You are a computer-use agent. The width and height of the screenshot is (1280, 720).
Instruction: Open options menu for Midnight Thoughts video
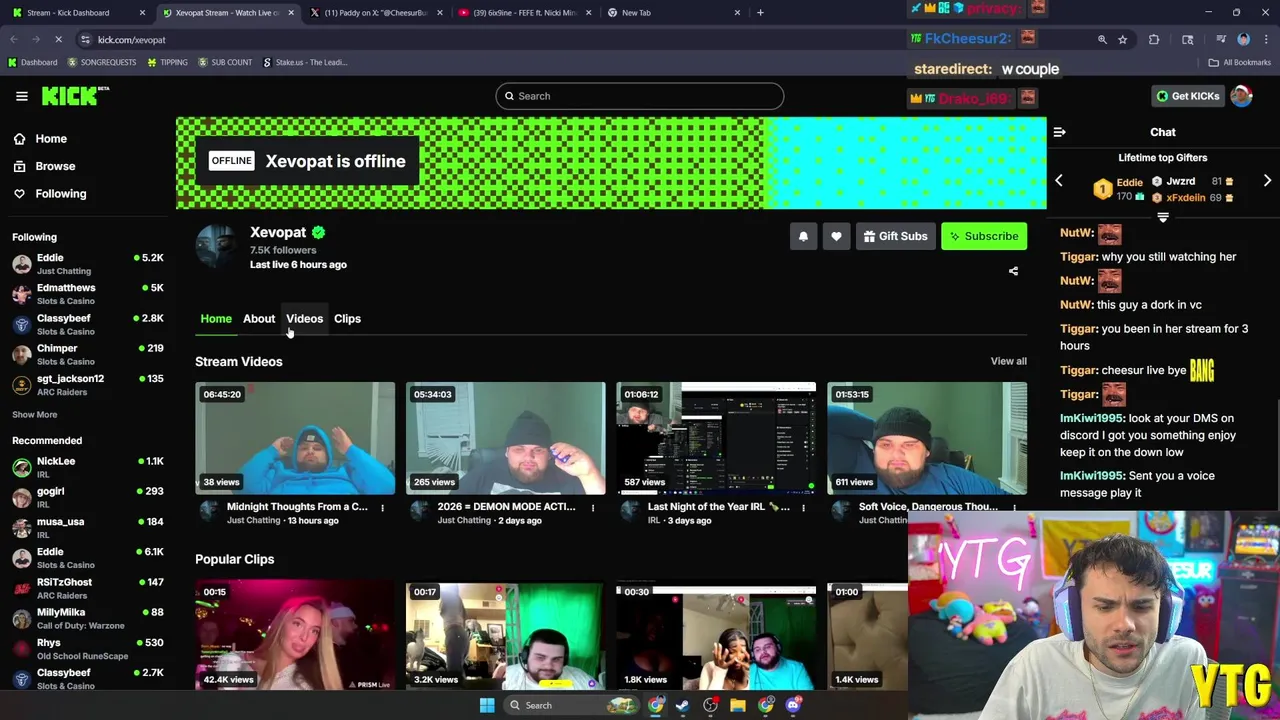point(382,508)
